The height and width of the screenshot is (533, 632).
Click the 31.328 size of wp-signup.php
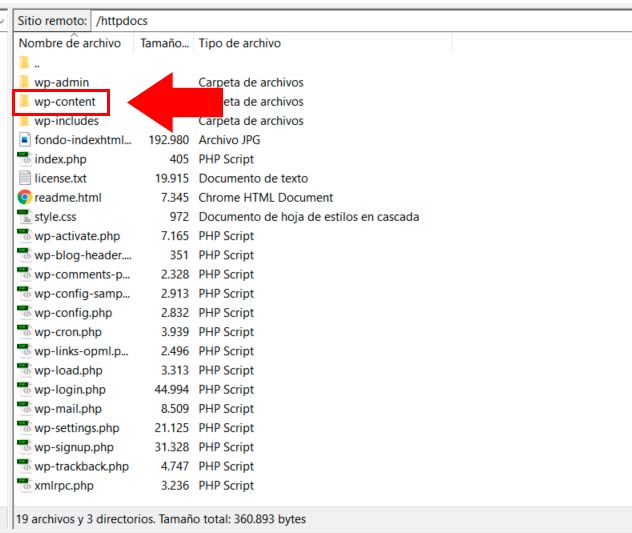coord(172,448)
